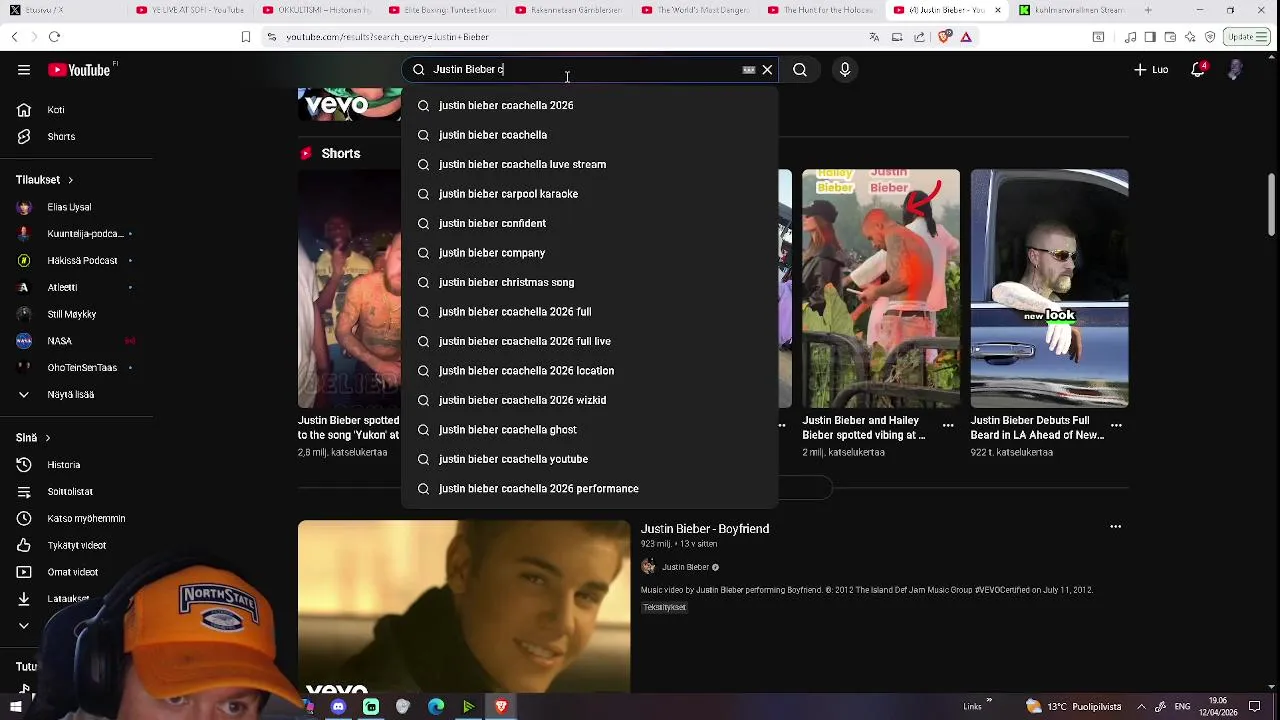Choose suggestion justin bieber confident

click(x=590, y=223)
